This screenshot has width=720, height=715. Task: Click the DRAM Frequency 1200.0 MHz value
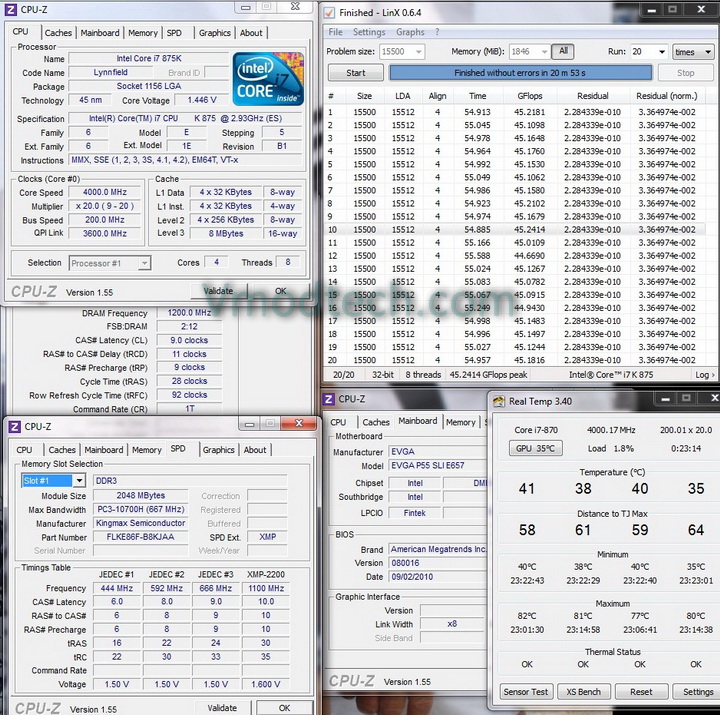189,313
